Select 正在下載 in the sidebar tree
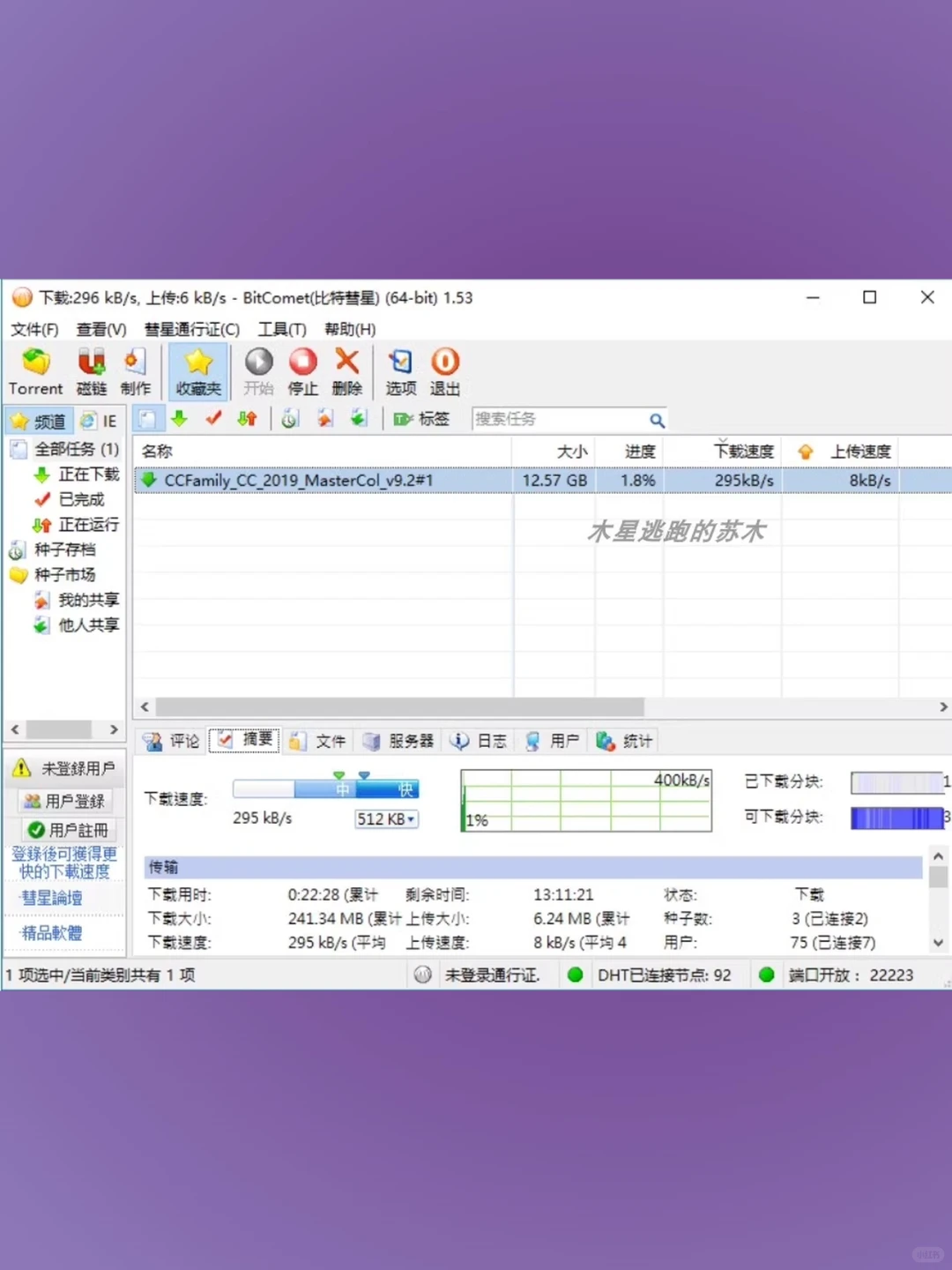This screenshot has height=1270, width=952. (77, 474)
